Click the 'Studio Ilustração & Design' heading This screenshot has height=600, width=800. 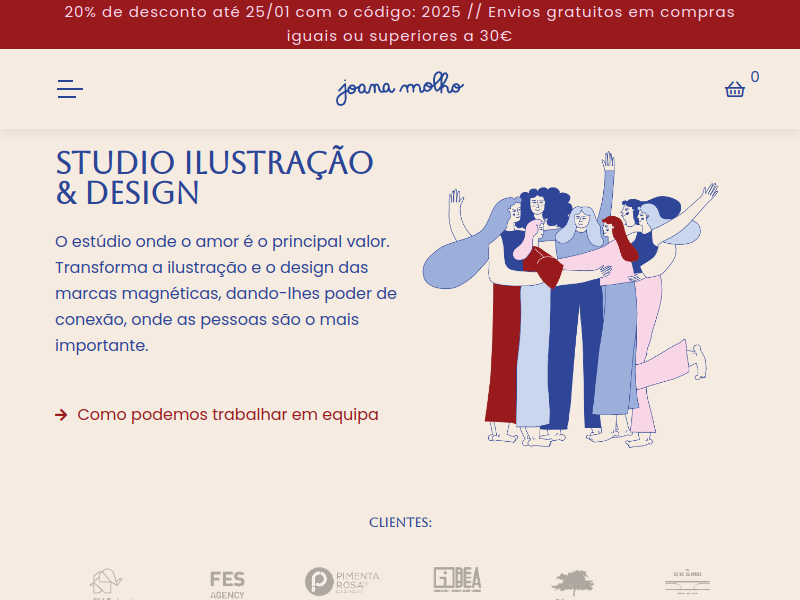[214, 178]
